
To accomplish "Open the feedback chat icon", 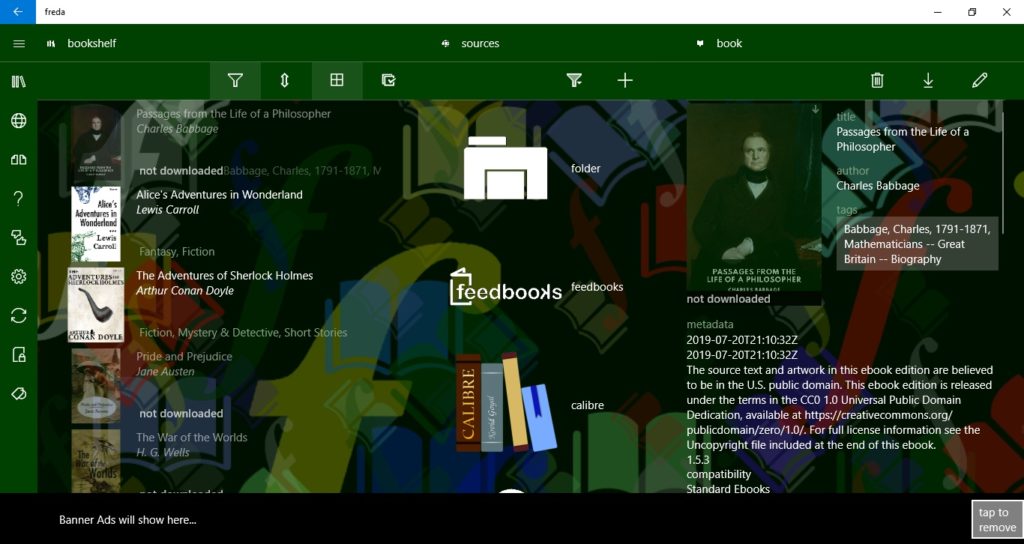I will pos(19,237).
